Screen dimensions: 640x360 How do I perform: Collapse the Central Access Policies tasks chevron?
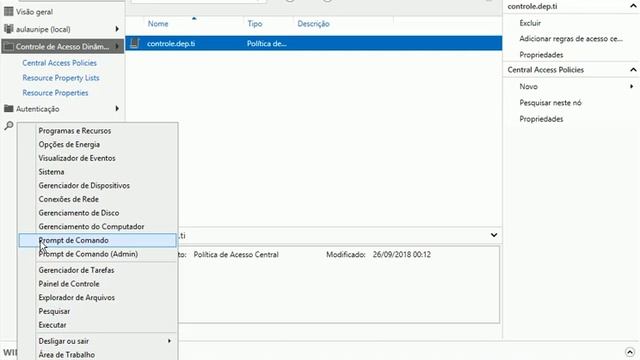633,70
